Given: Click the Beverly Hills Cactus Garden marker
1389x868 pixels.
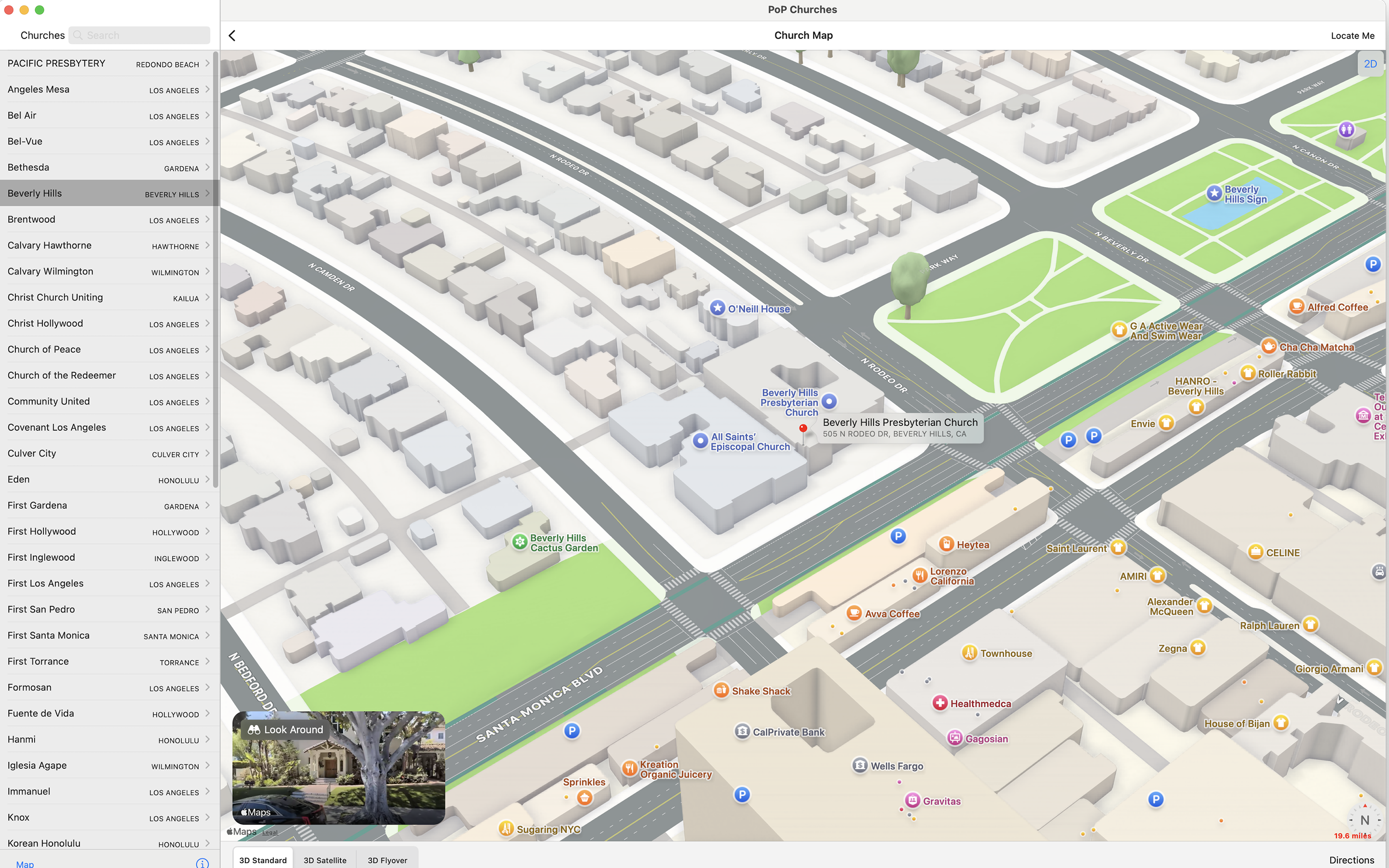Looking at the screenshot, I should 520,542.
